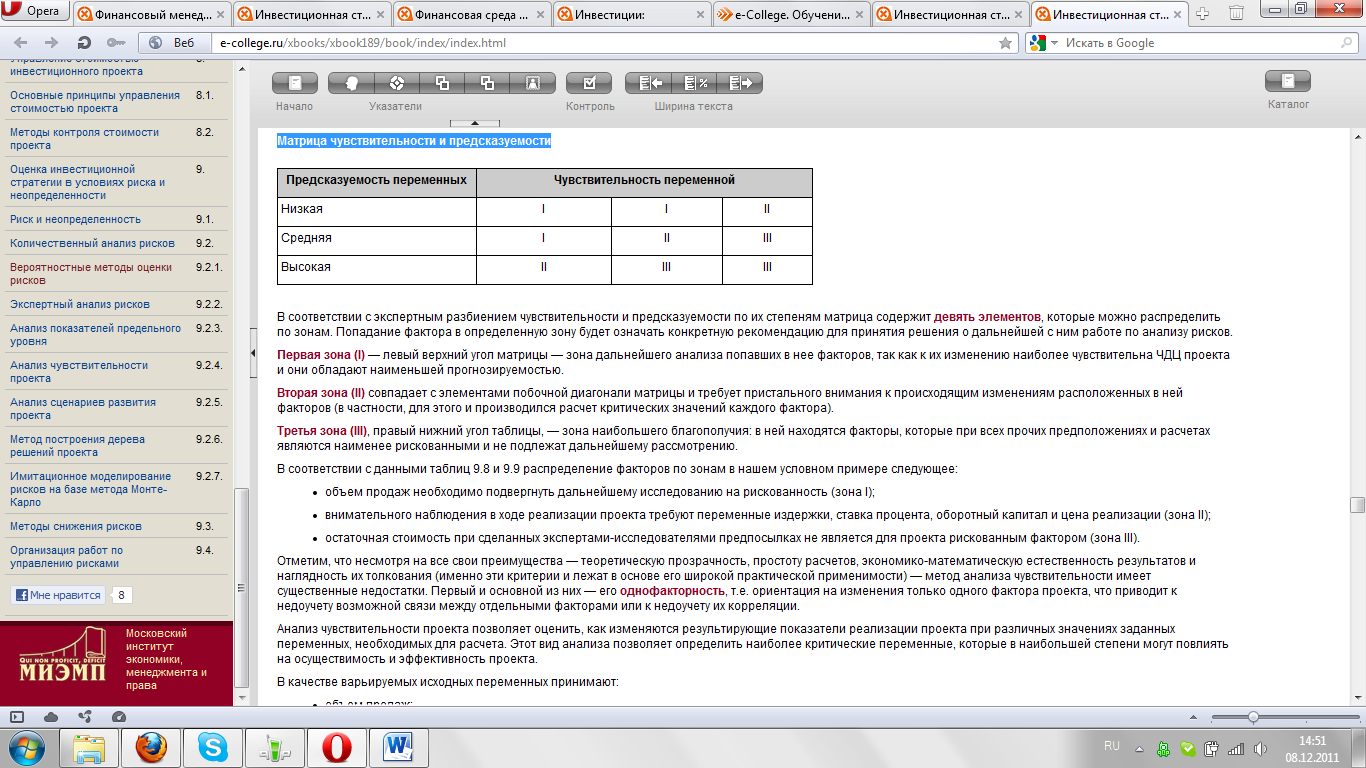Open the Начало home page icon
This screenshot has height=768, width=1366.
coord(294,83)
